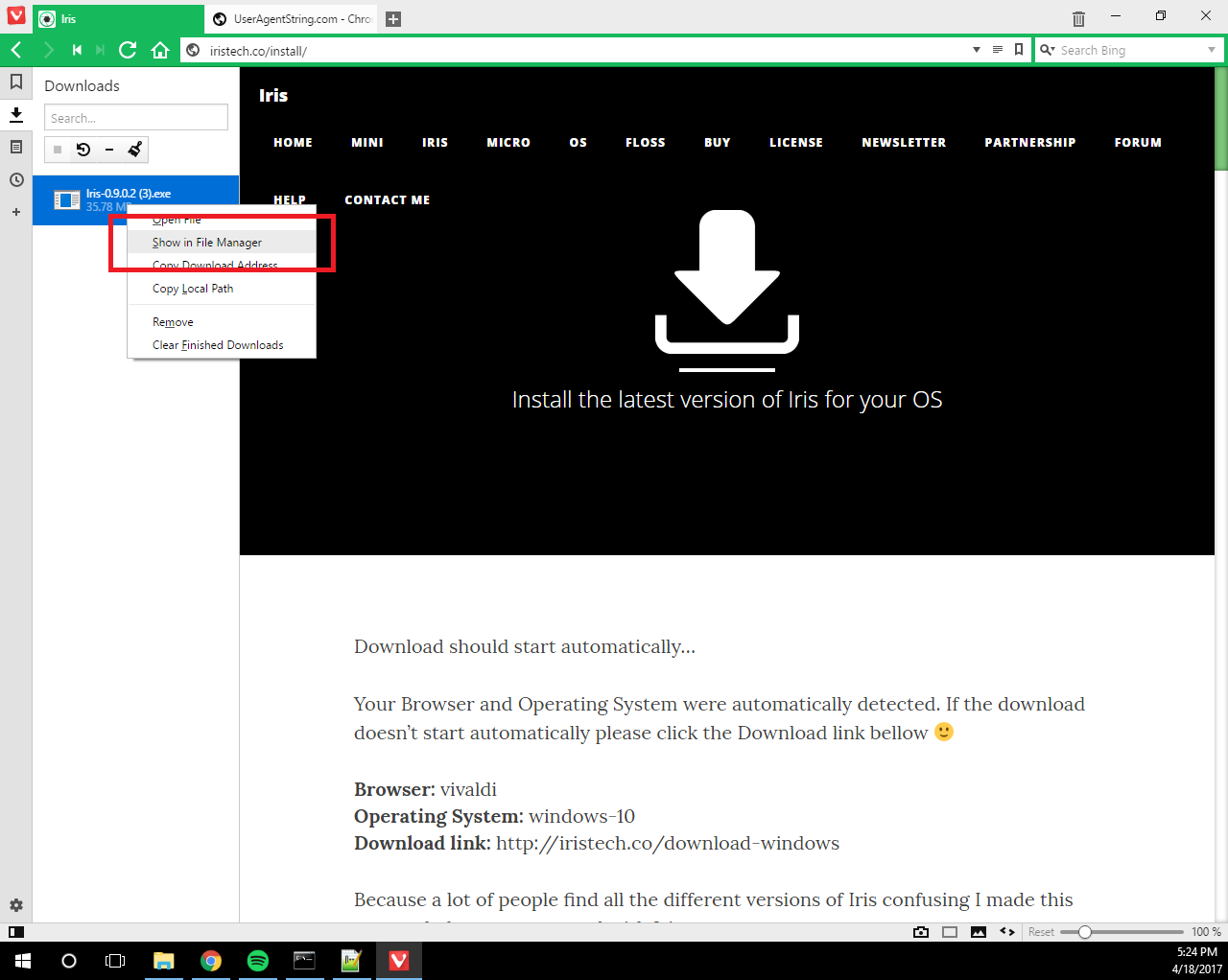This screenshot has width=1228, height=980.
Task: Choose Clear Finished Downloads
Action: (222, 345)
